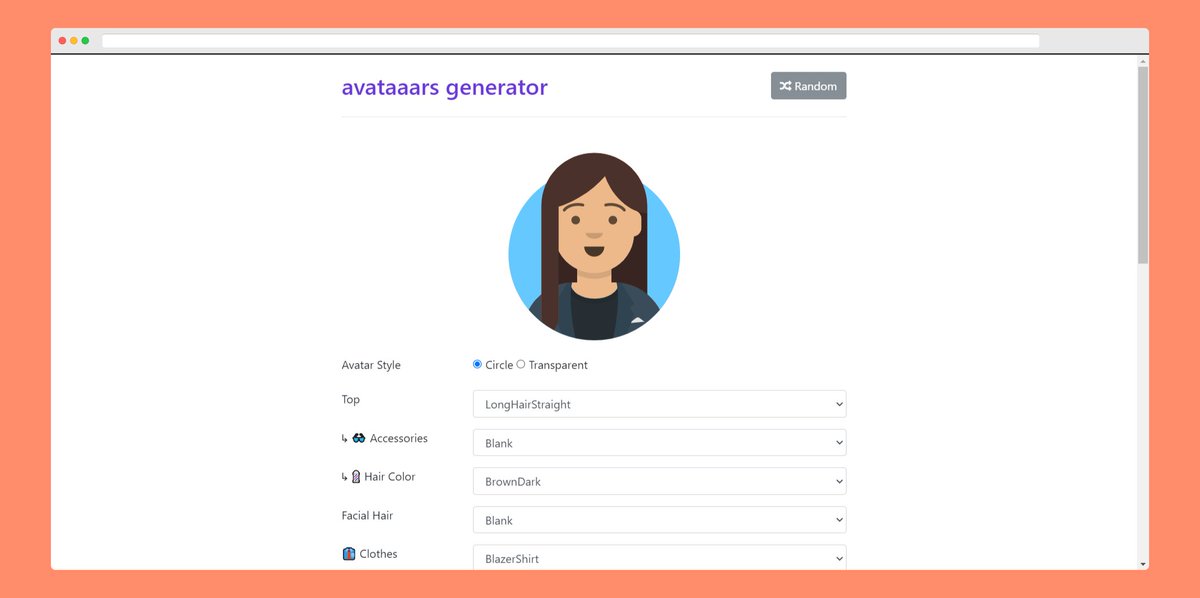Select the Circle avatar style
1200x598 pixels.
tap(477, 364)
